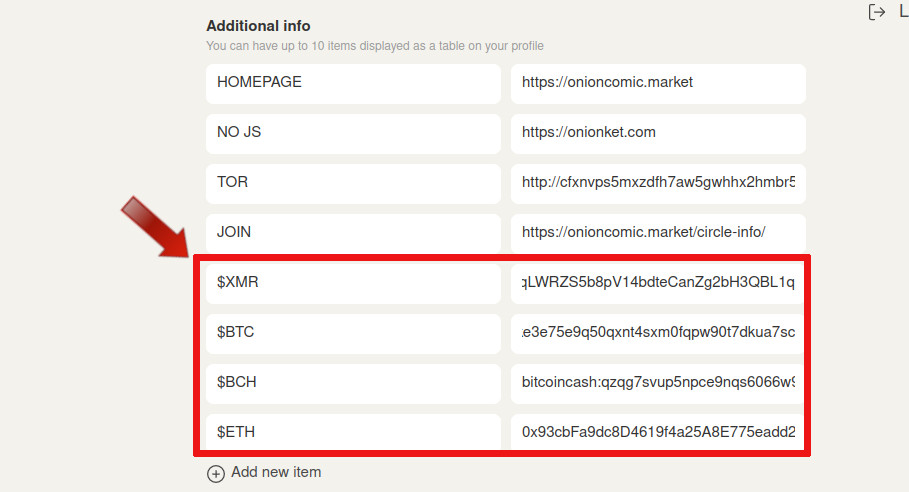Select the TOR label field
This screenshot has width=909, height=492.
(x=353, y=184)
